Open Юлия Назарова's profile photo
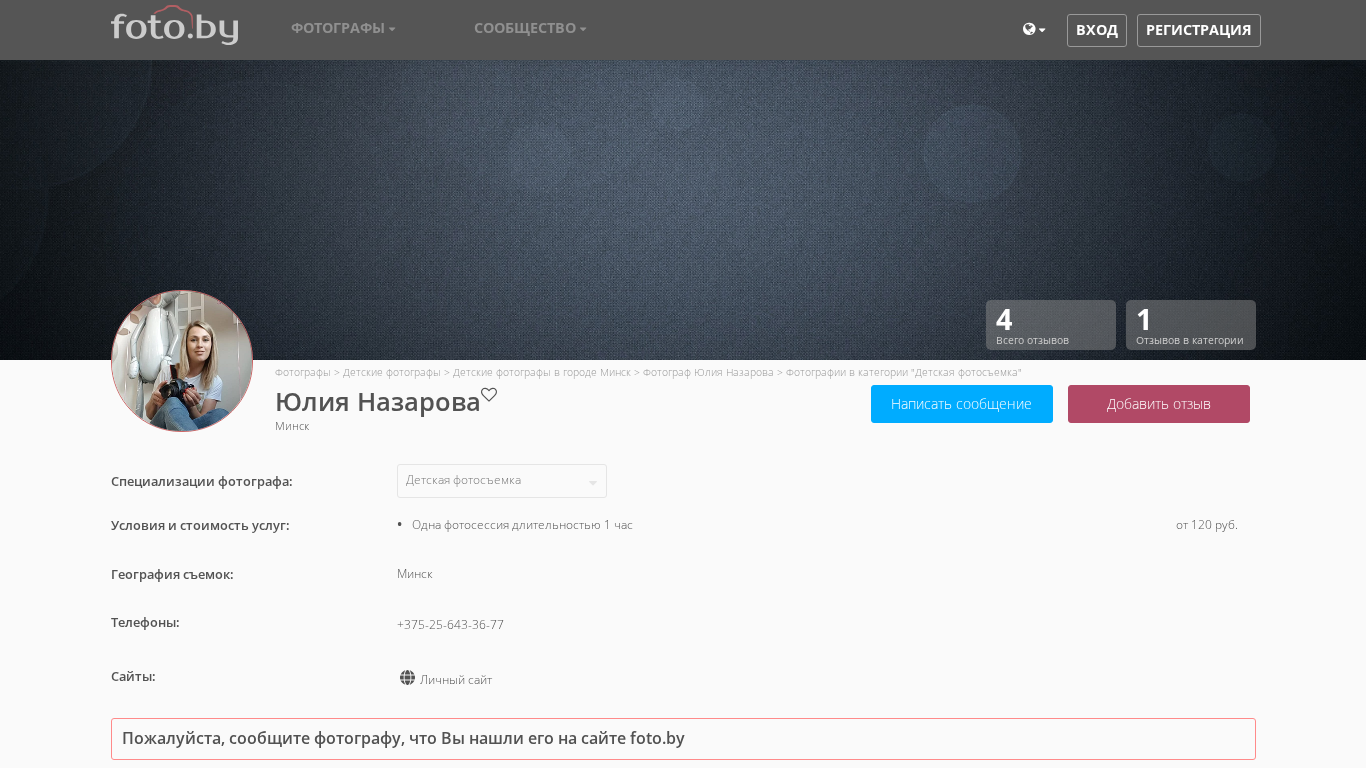The image size is (1366, 768). click(x=182, y=361)
